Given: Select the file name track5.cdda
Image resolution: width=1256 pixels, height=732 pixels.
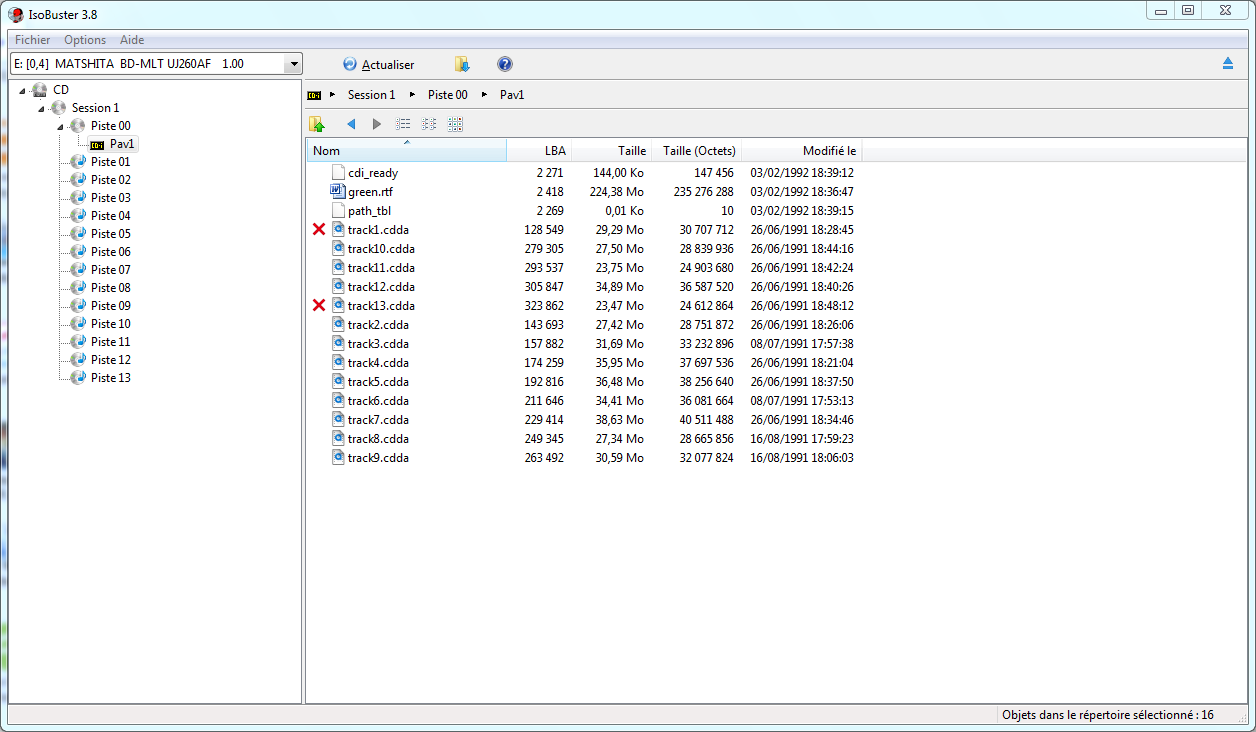Looking at the screenshot, I should pyautogui.click(x=378, y=382).
